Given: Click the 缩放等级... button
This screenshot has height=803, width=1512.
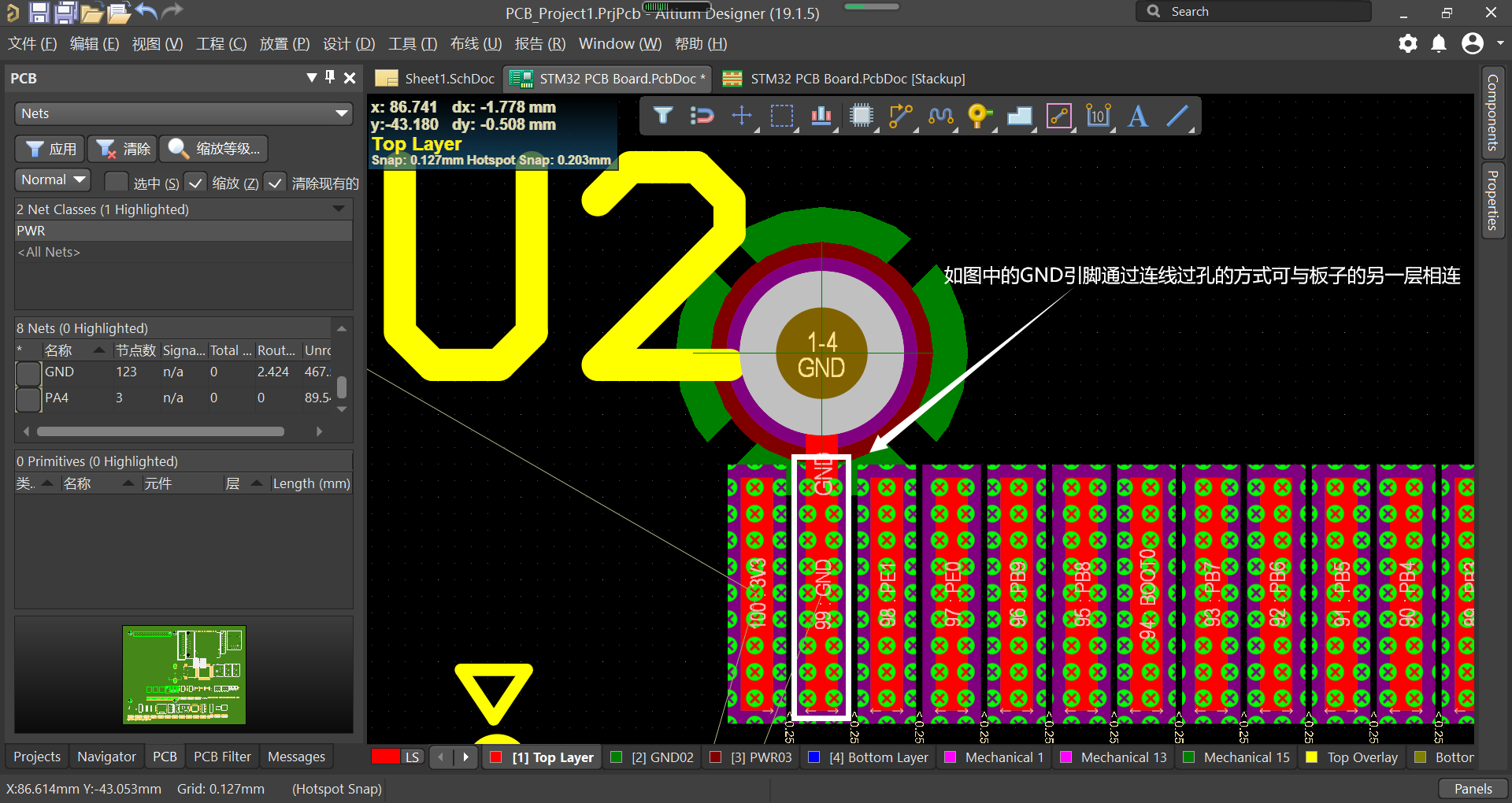Looking at the screenshot, I should [213, 149].
